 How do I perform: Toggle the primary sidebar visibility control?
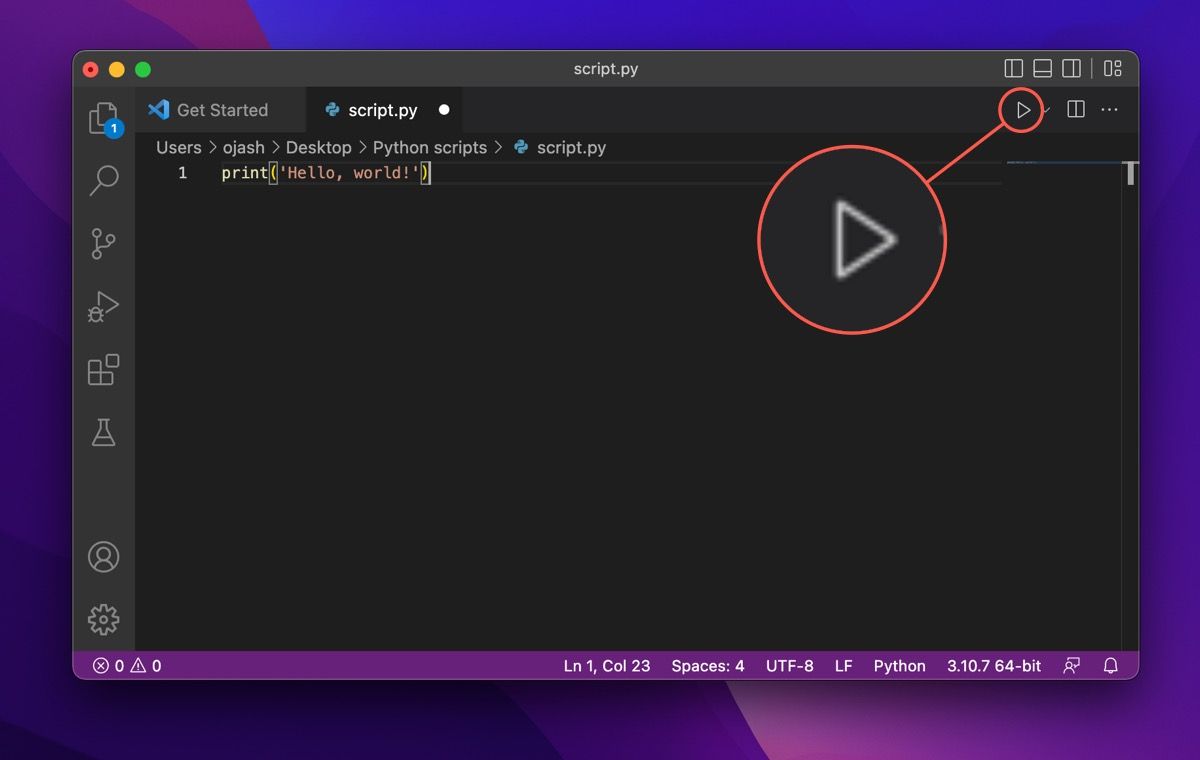pos(1013,68)
